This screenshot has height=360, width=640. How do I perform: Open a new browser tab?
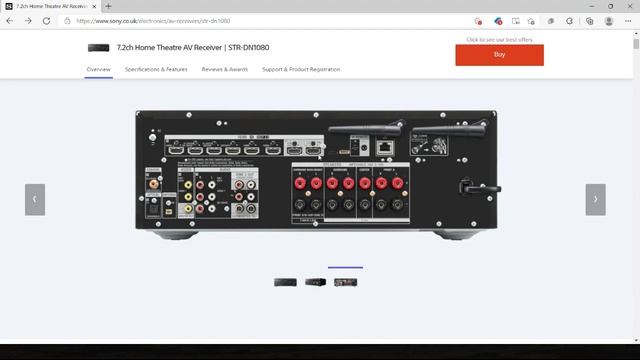tap(108, 6)
